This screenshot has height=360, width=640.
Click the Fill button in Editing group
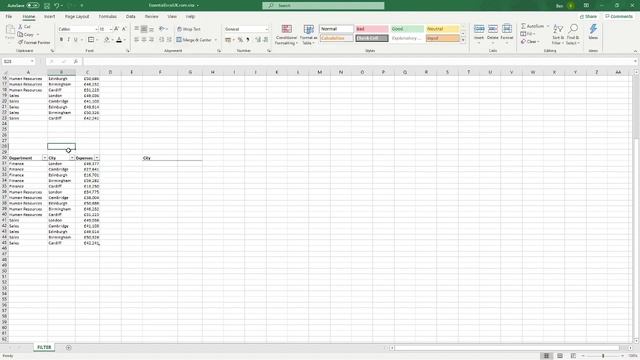[528, 34]
